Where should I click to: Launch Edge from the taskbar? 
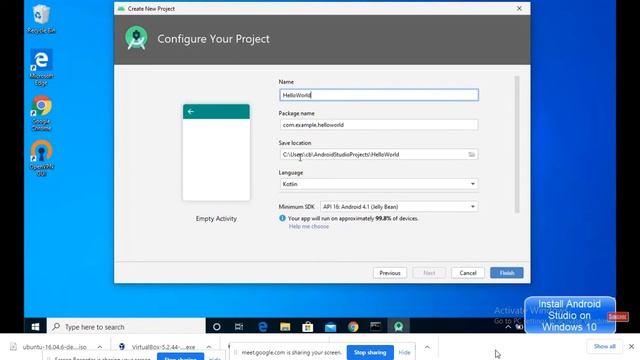(262, 327)
